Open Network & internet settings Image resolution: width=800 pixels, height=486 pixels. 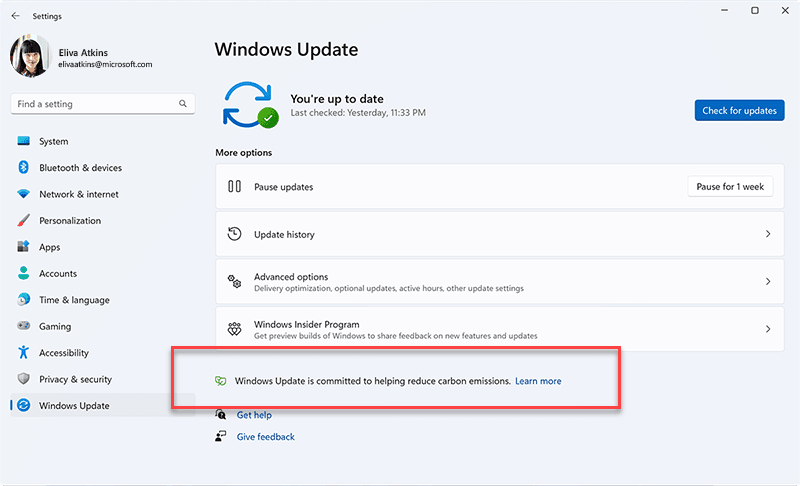[x=103, y=194]
